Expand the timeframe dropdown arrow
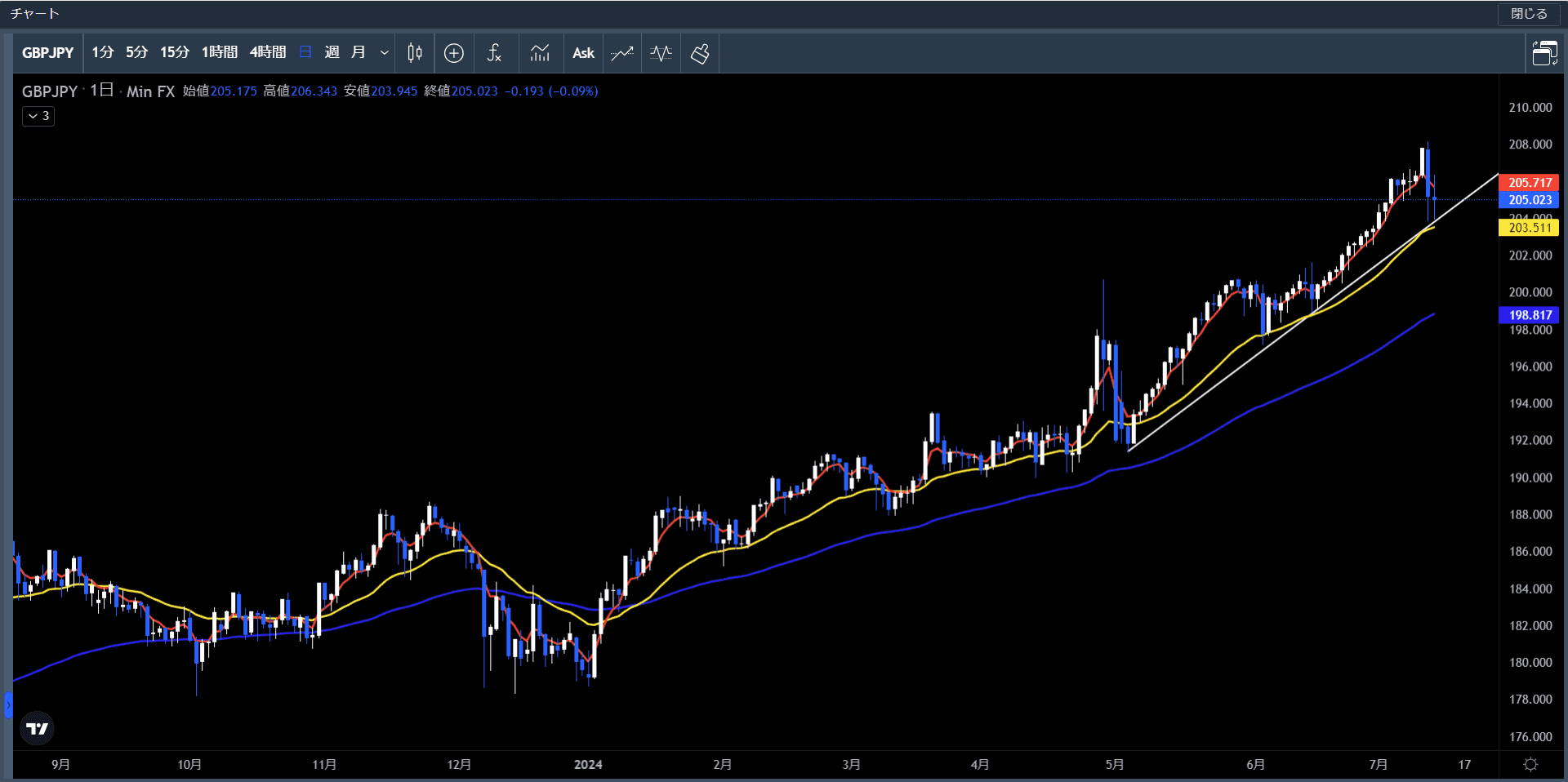This screenshot has width=1568, height=782. 384,53
